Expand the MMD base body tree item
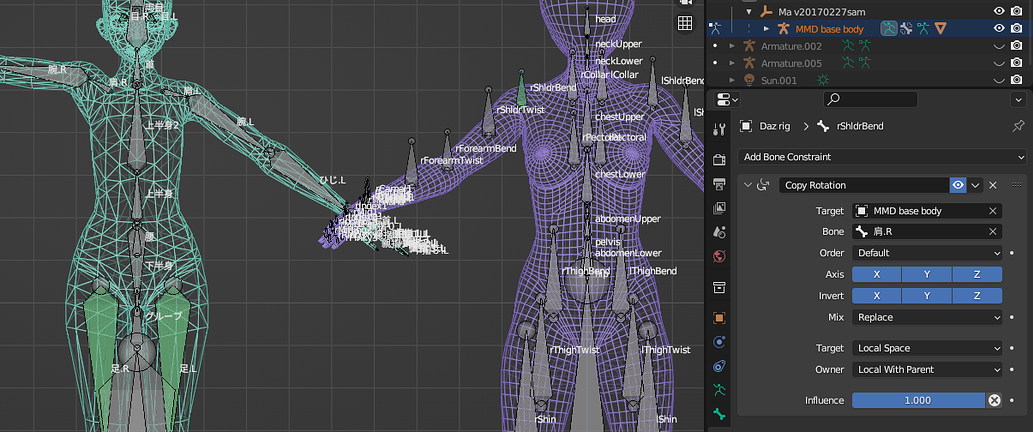 pos(766,28)
